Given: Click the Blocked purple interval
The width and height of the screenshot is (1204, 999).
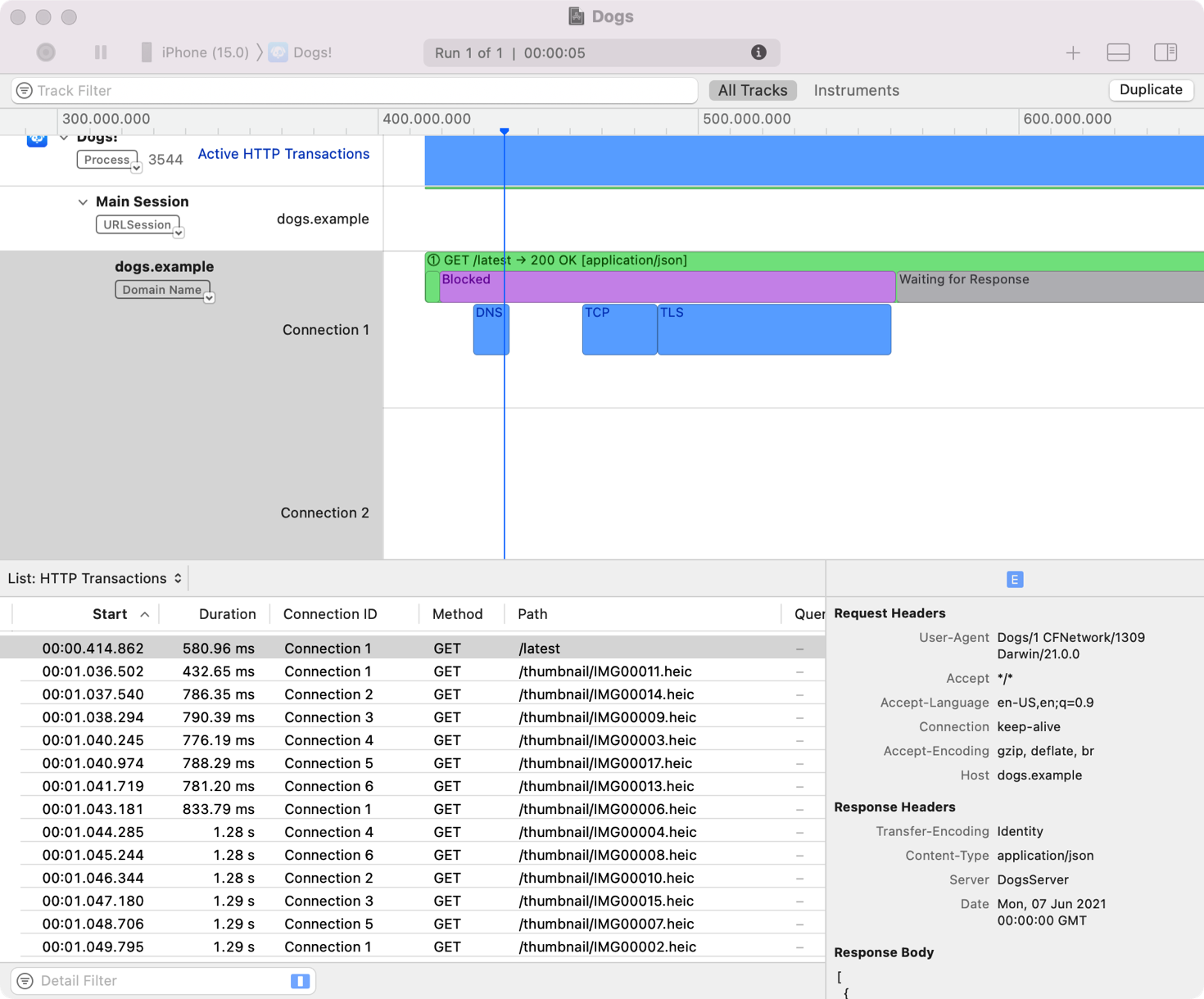Looking at the screenshot, I should pos(668,287).
